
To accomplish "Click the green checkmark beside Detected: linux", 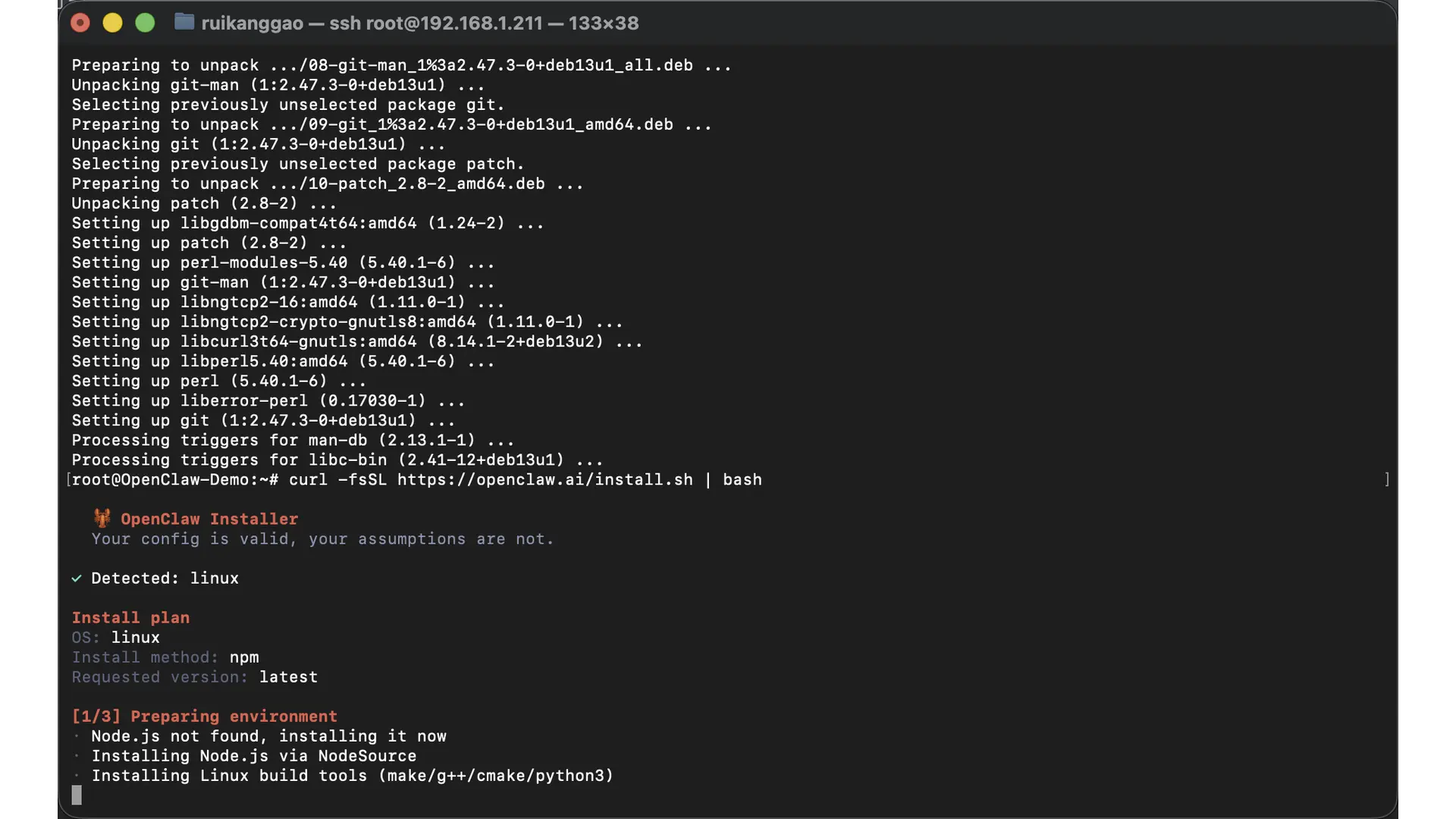I will tap(77, 579).
